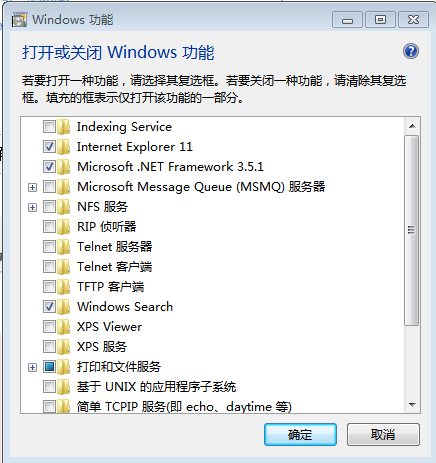Enable the Telnet 客户端 checkbox

tap(49, 267)
